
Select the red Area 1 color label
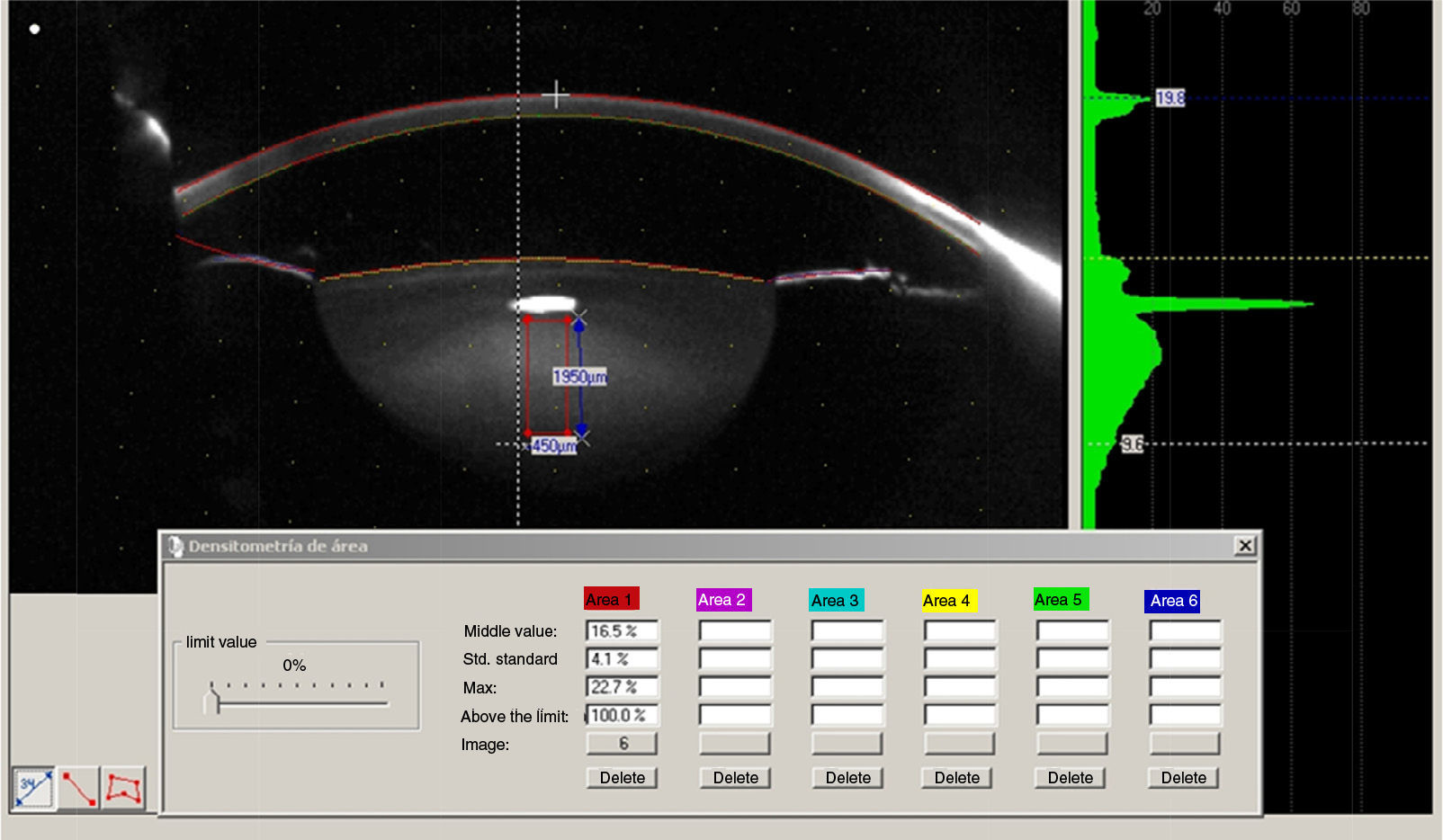[611, 600]
